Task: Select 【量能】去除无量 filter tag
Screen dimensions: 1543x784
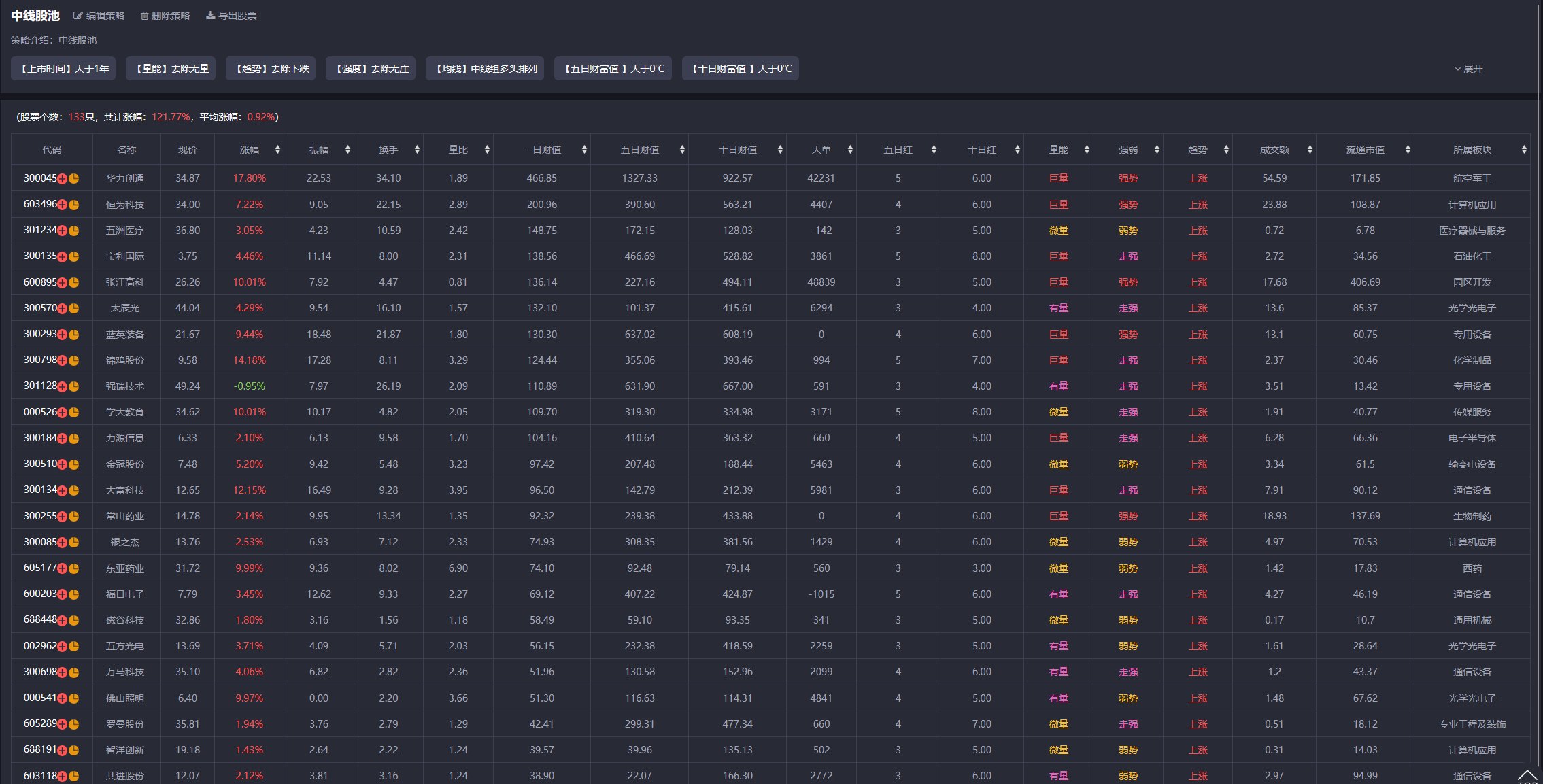Action: [x=171, y=69]
